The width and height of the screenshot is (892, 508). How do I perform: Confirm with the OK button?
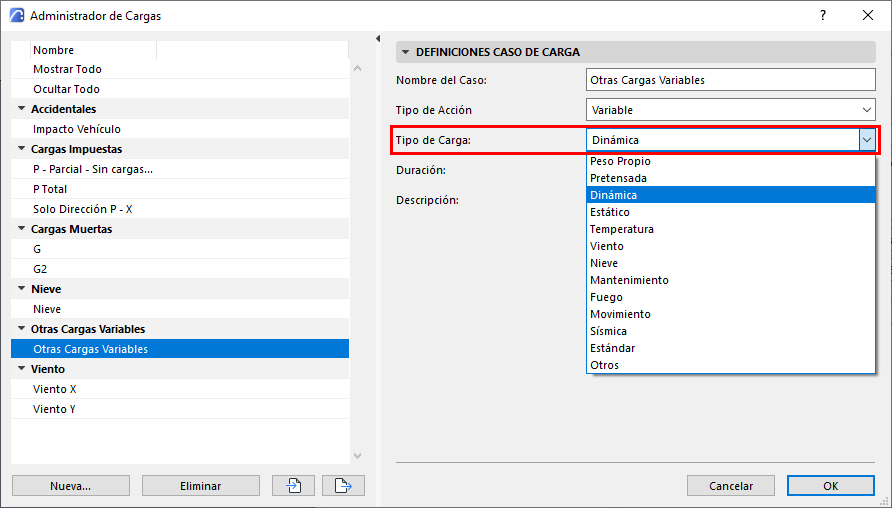pos(830,486)
